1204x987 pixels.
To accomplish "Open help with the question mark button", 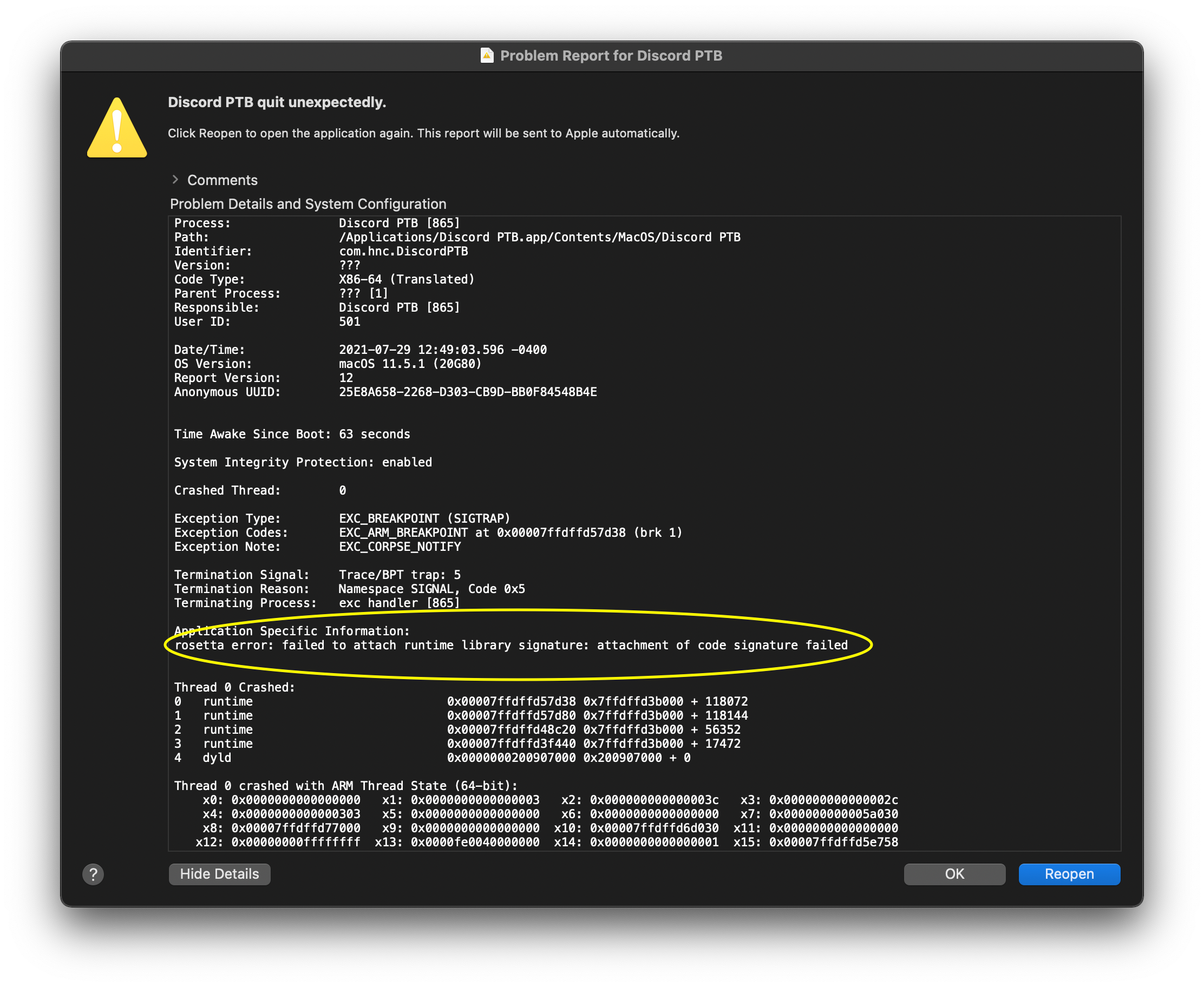I will point(93,874).
